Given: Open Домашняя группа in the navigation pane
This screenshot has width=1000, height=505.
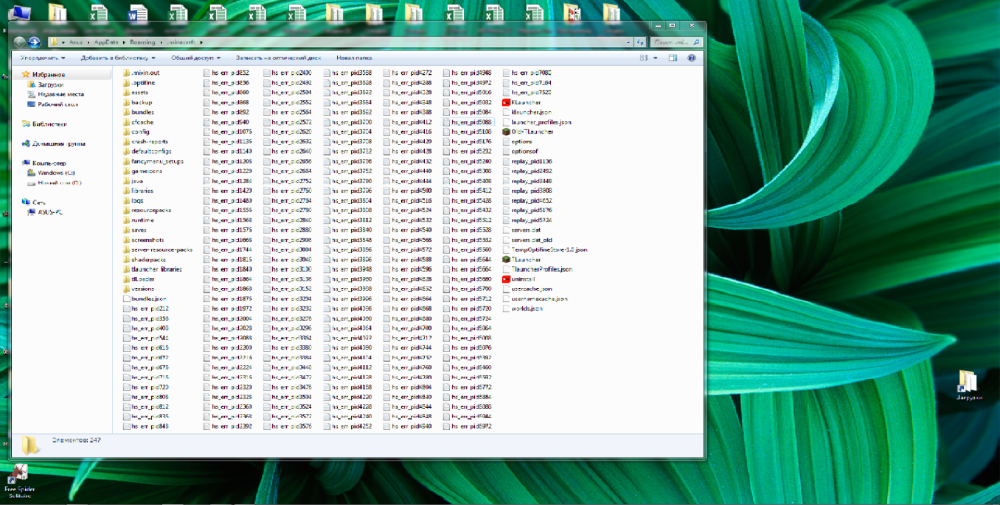Looking at the screenshot, I should 59,143.
